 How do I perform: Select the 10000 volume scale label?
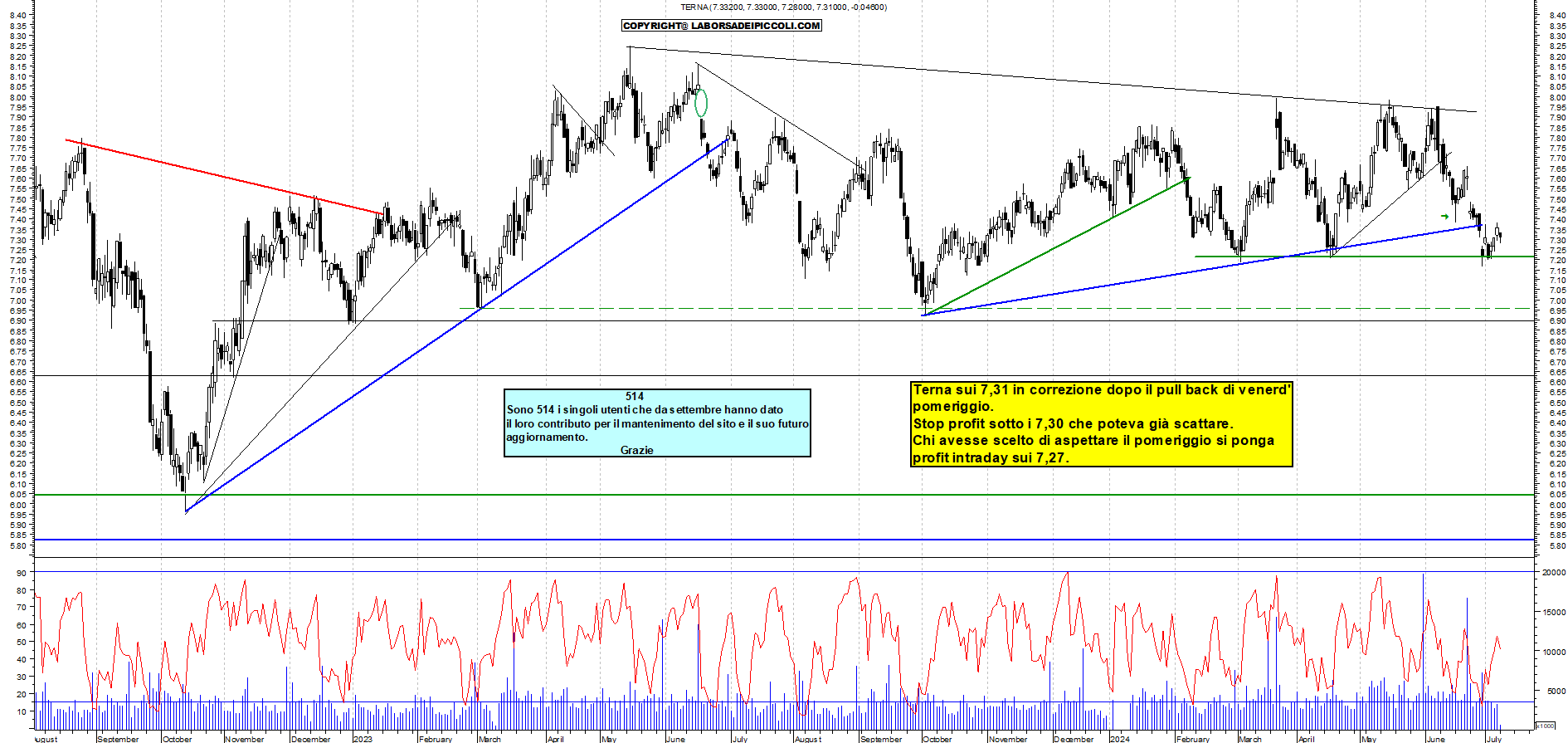(x=1554, y=652)
